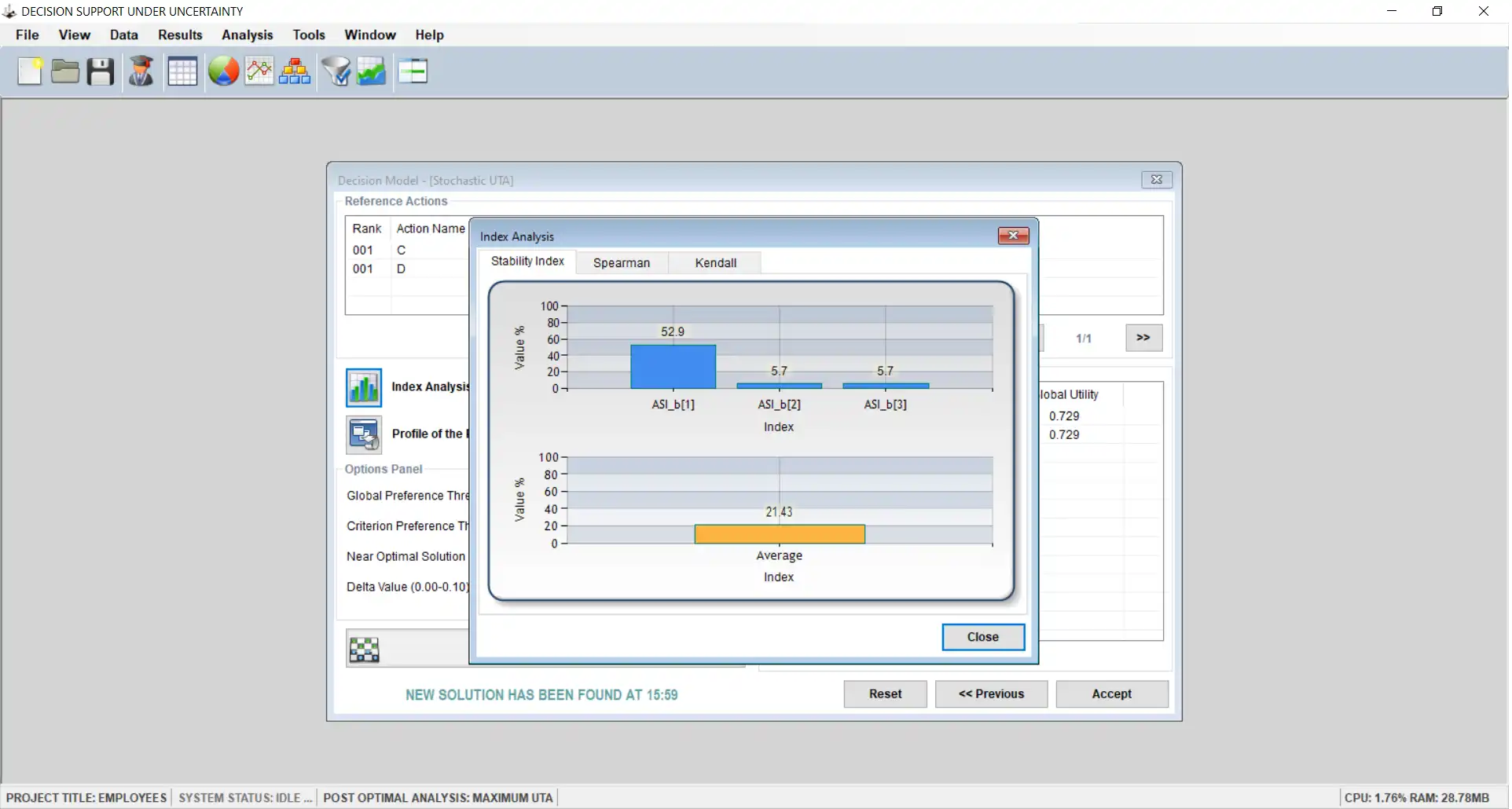This screenshot has height=809, width=1512.
Task: Switch to the Spearman tab
Action: pyautogui.click(x=622, y=263)
